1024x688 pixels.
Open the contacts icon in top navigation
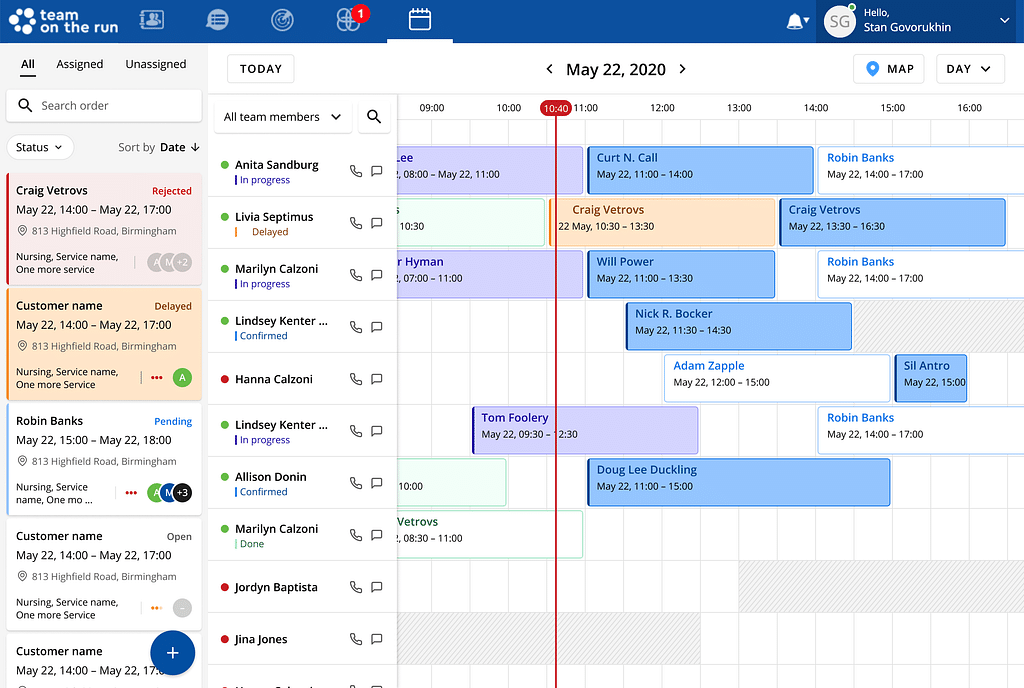click(x=152, y=20)
